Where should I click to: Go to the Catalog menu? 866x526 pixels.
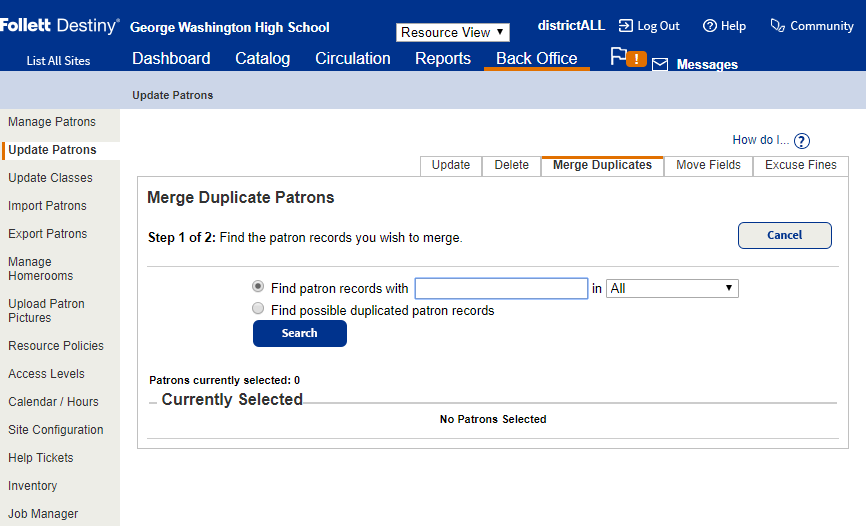(x=262, y=59)
